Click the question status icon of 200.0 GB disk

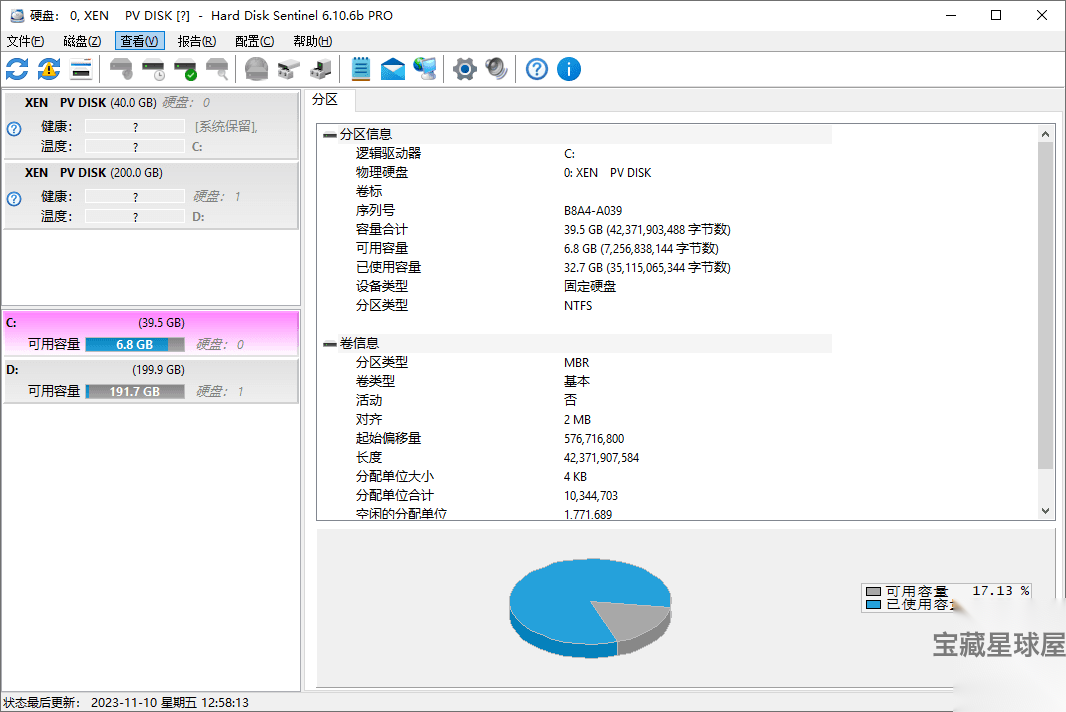pos(14,199)
